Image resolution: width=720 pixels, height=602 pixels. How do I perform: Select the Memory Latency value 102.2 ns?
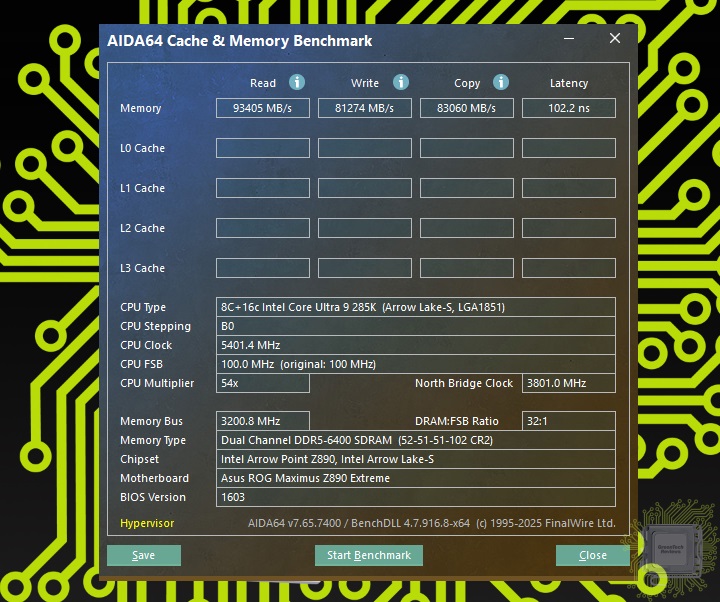568,108
